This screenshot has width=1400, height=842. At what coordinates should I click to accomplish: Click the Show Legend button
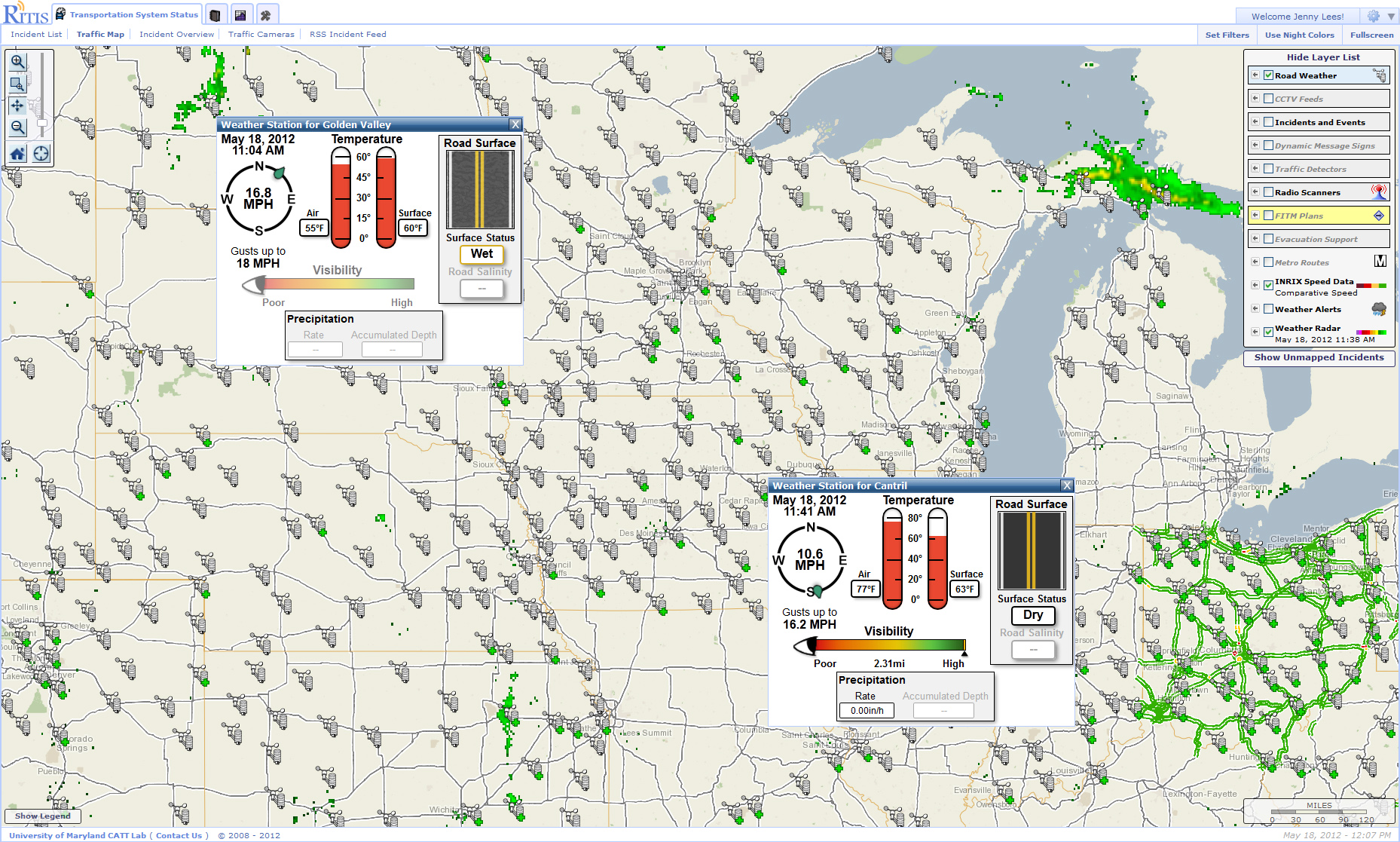(x=43, y=816)
